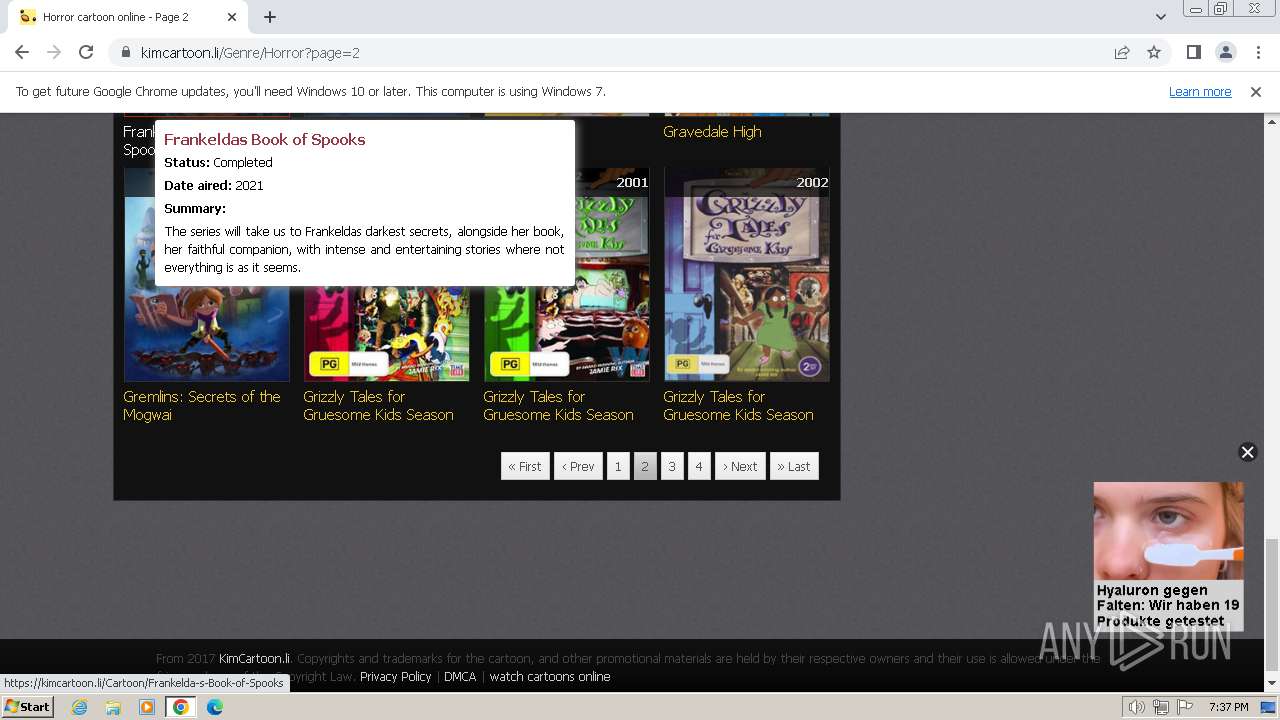Open a new browser tab
The width and height of the screenshot is (1280, 720).
[x=270, y=17]
